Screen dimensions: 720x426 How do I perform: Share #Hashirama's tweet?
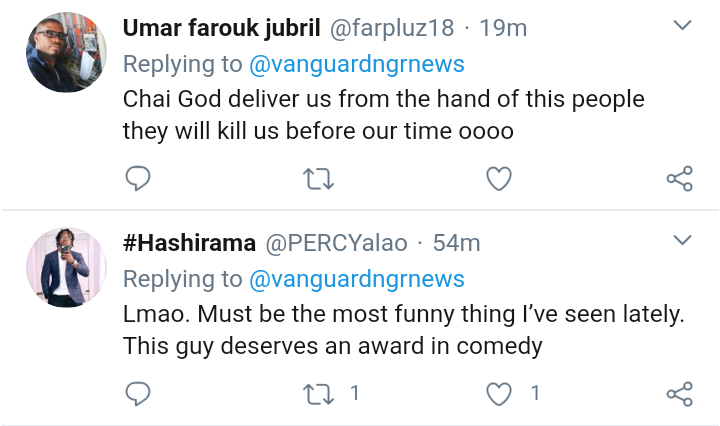[x=680, y=394]
